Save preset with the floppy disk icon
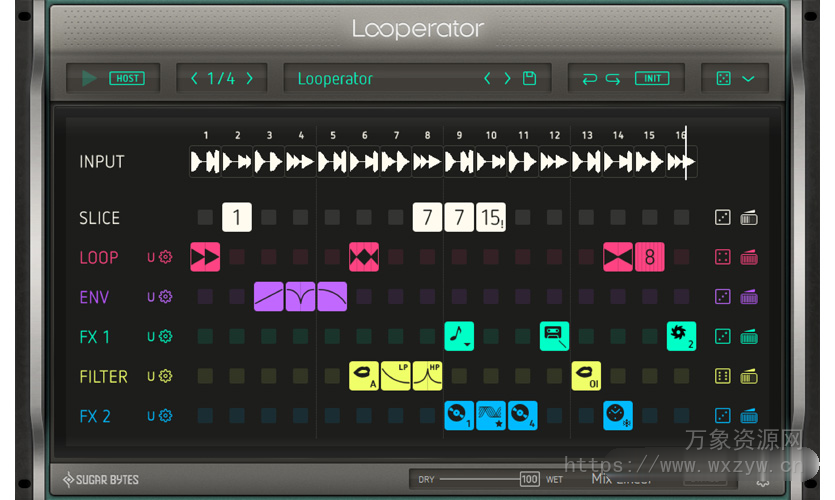 (529, 78)
